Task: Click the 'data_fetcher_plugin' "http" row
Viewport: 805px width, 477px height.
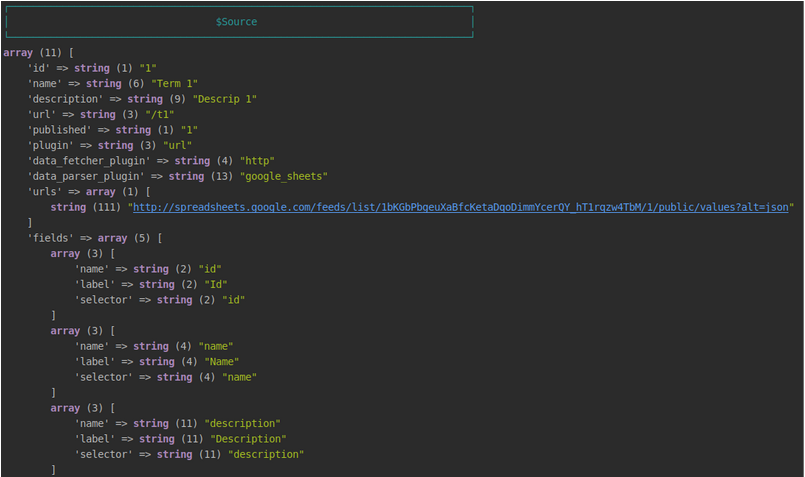Action: coord(150,160)
